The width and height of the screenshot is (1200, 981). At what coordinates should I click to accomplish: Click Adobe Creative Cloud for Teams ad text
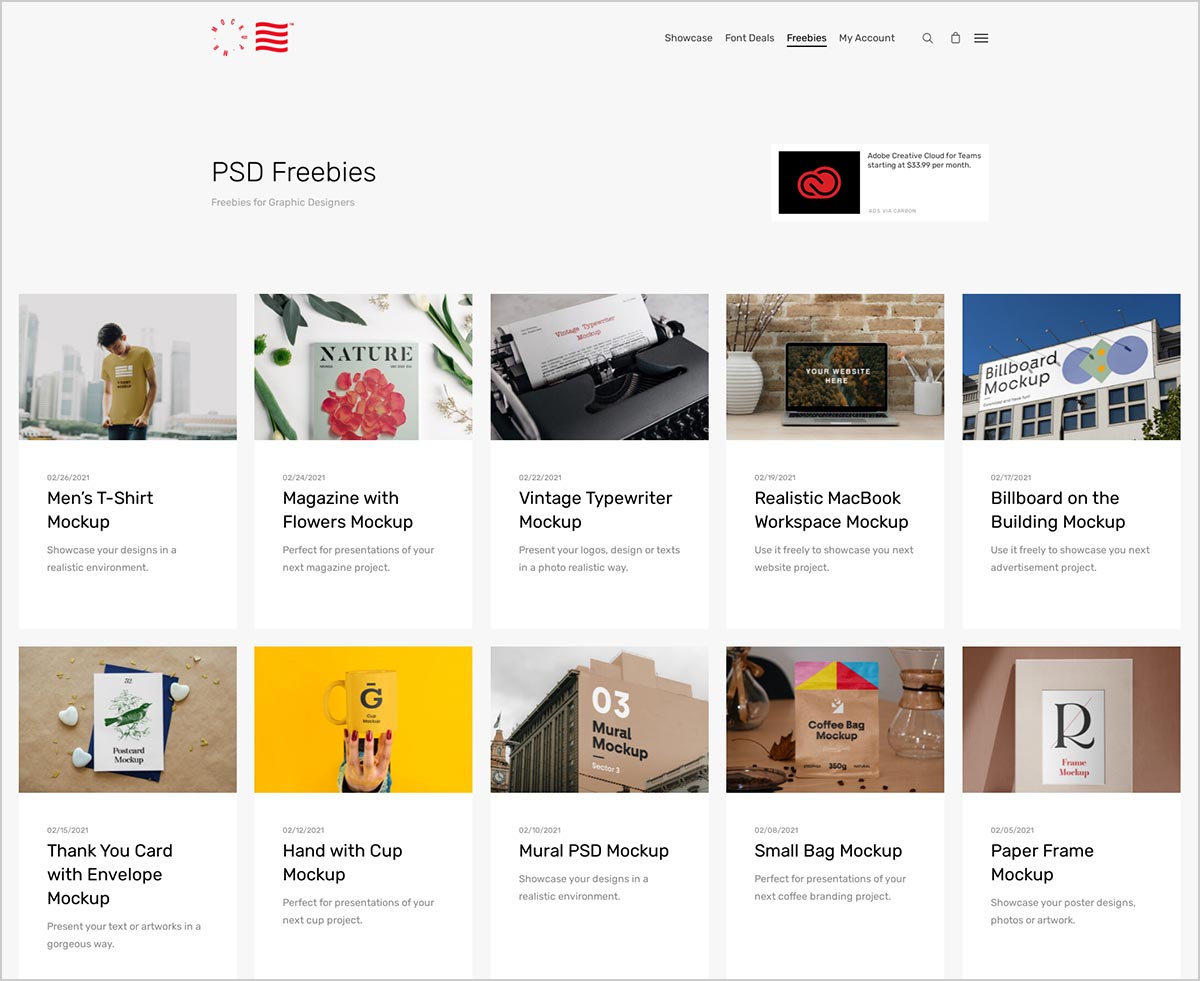click(924, 160)
